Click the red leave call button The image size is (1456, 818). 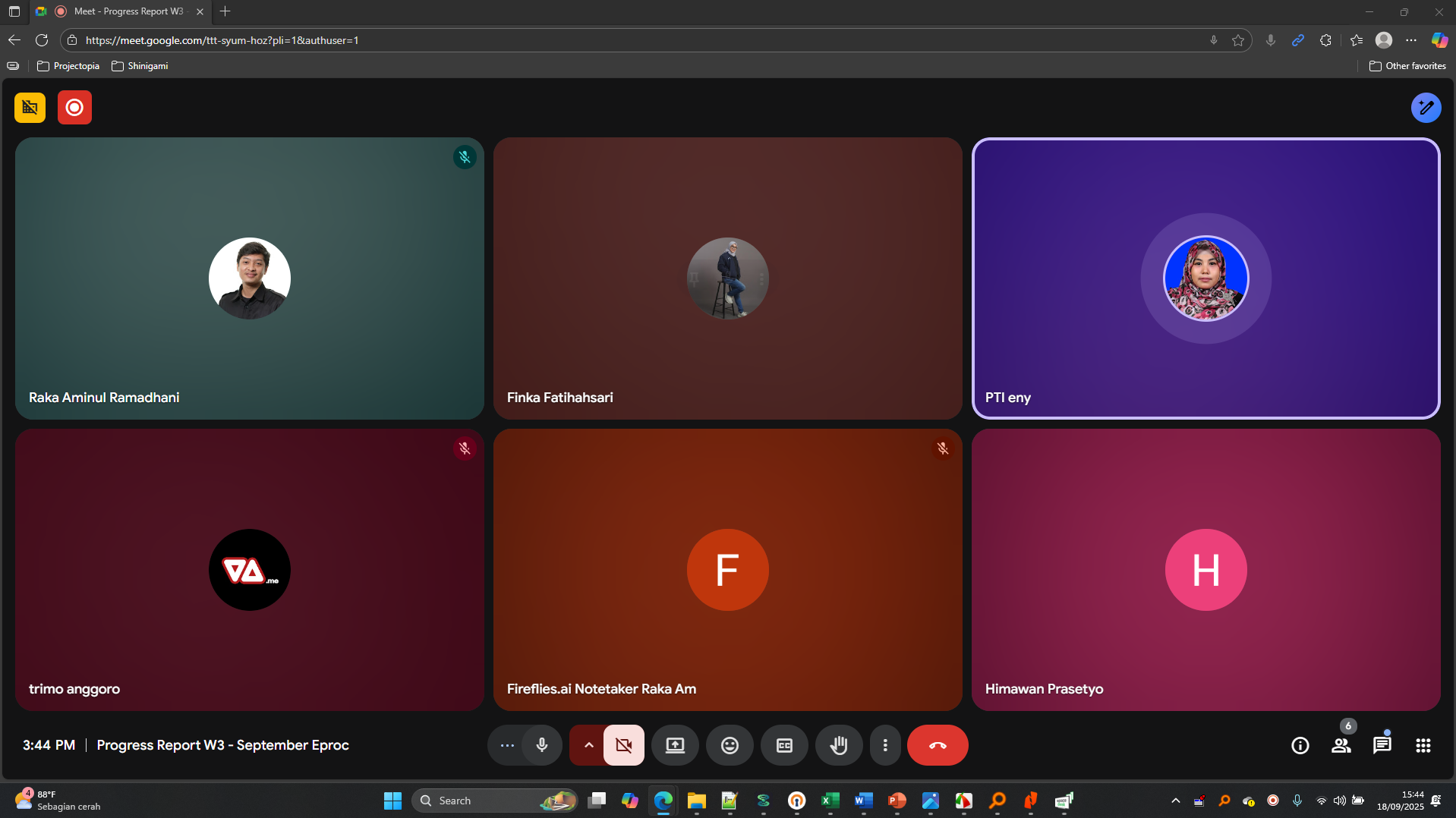tap(937, 745)
